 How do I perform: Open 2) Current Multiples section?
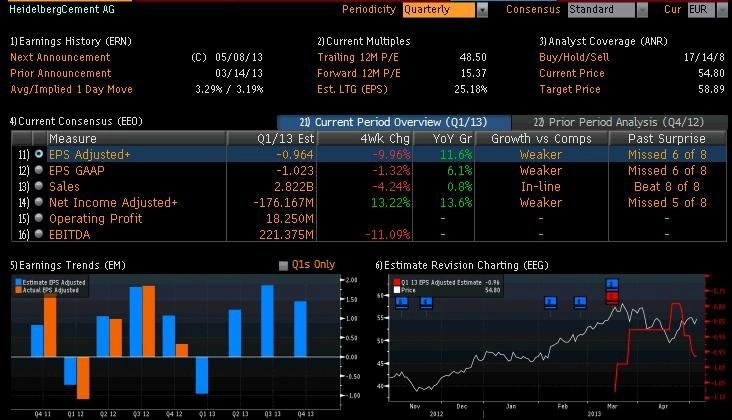click(x=364, y=42)
